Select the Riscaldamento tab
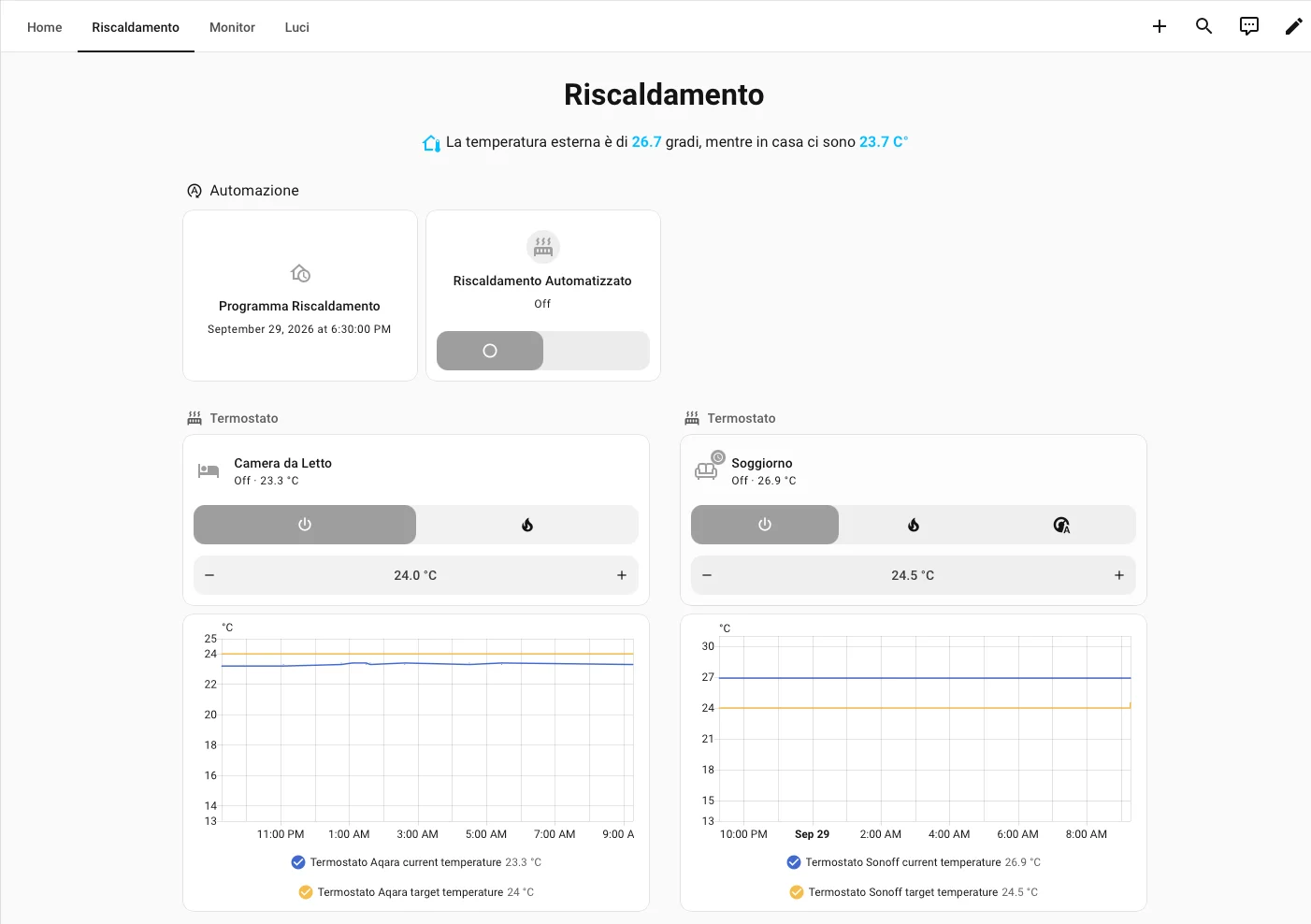This screenshot has width=1311, height=924. [x=136, y=27]
